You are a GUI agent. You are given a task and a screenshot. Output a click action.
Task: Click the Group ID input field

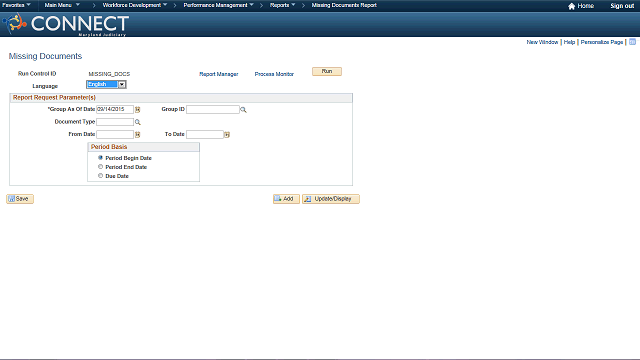point(213,109)
